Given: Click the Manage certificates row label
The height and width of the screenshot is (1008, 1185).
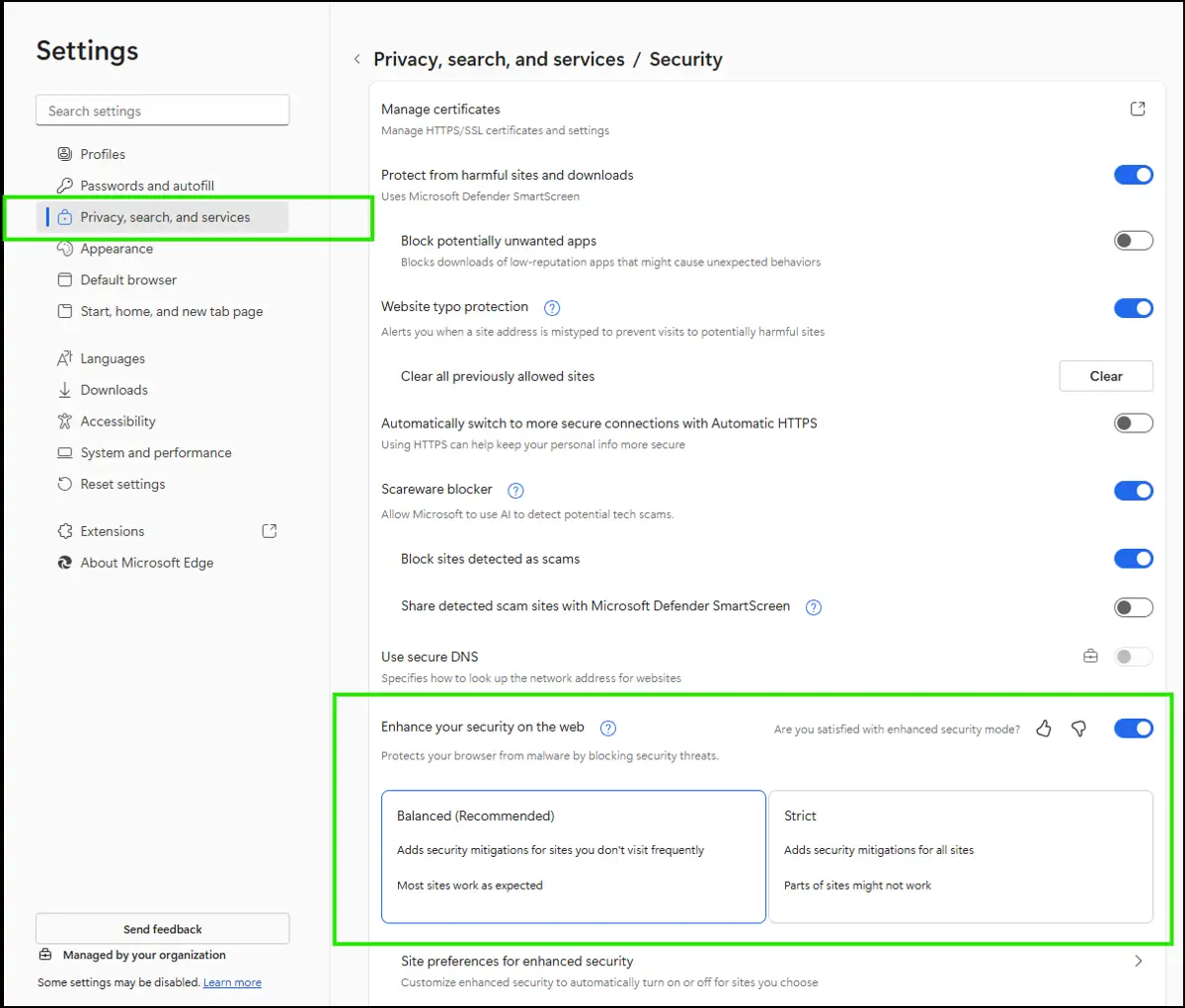Looking at the screenshot, I should [x=440, y=110].
